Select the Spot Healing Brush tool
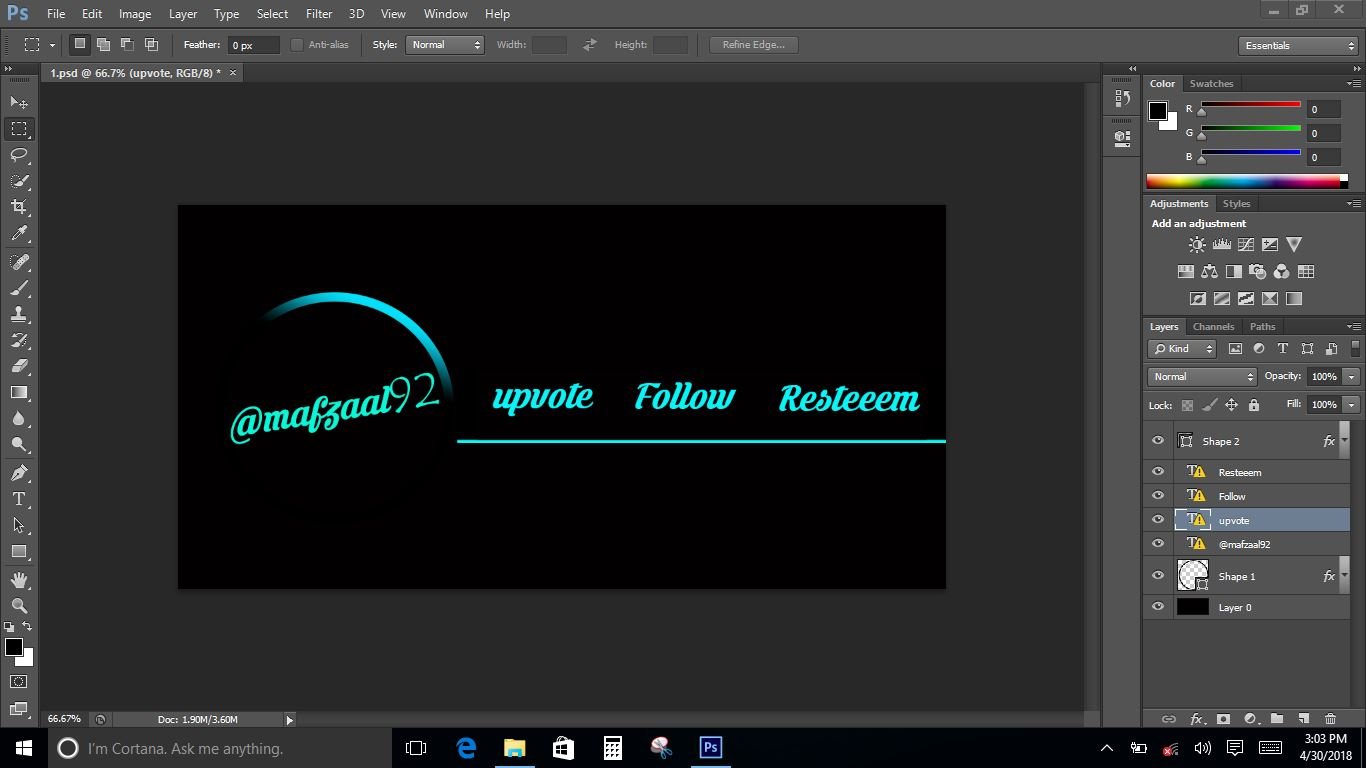Image resolution: width=1366 pixels, height=768 pixels. pyautogui.click(x=19, y=262)
